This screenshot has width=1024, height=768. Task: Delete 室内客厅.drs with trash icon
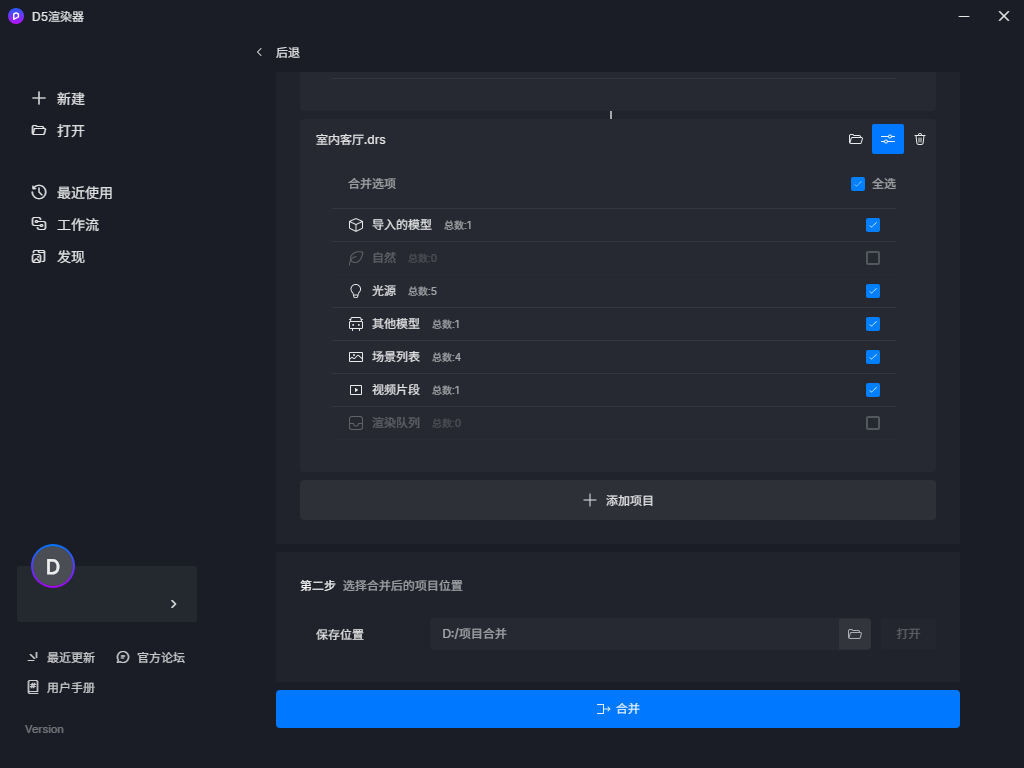[x=920, y=139]
